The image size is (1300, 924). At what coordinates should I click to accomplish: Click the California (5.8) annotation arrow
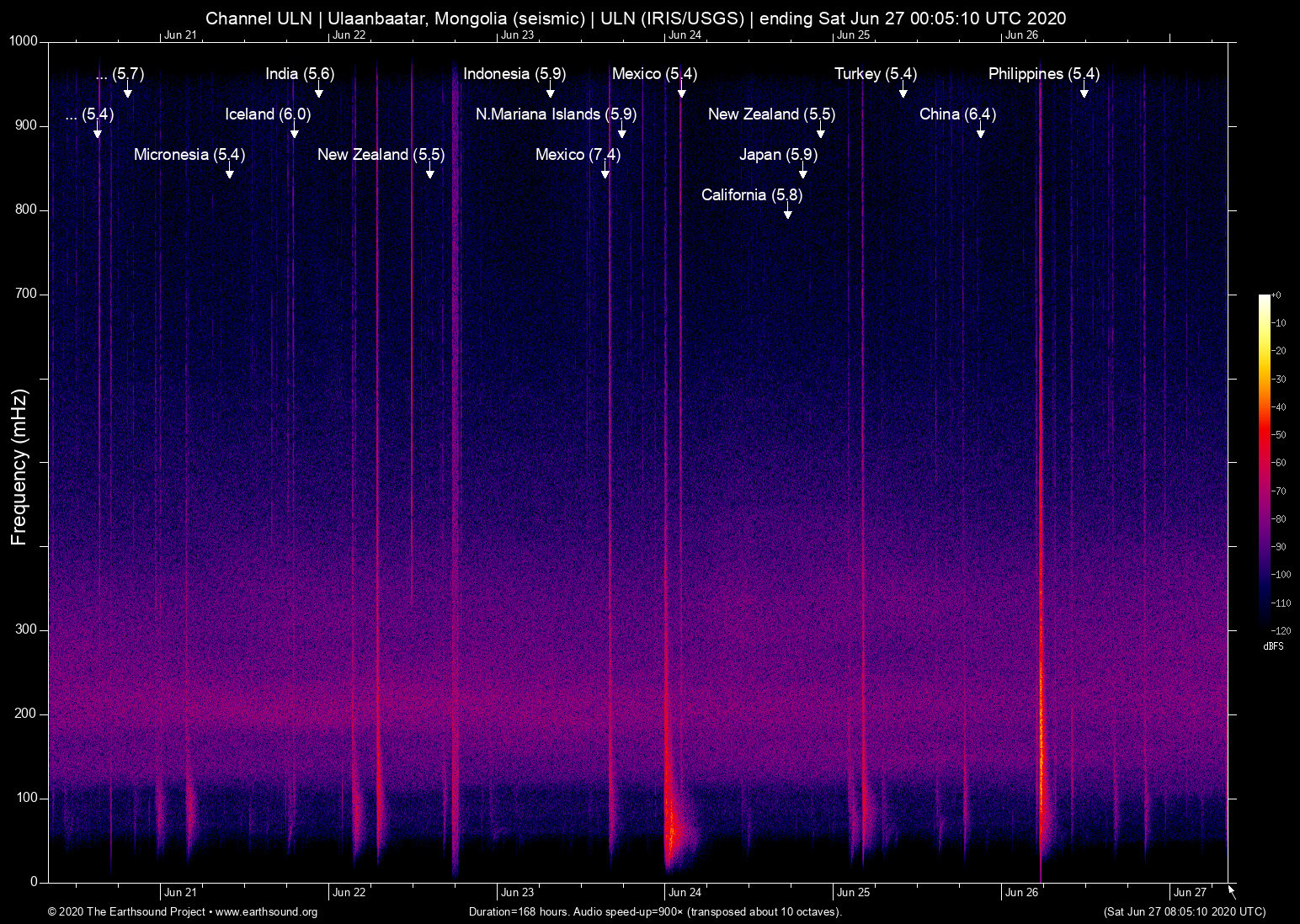pos(788,212)
